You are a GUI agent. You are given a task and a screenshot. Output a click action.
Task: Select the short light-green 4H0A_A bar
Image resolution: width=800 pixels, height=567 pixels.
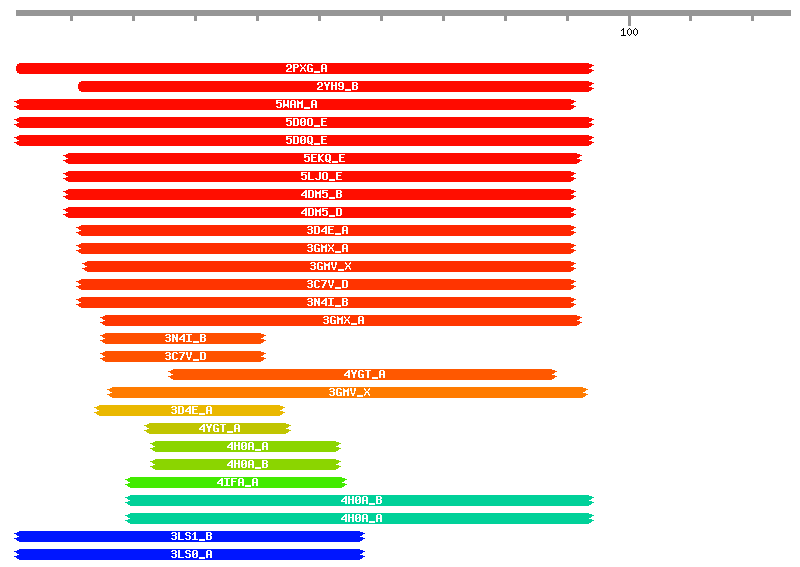pos(245,447)
